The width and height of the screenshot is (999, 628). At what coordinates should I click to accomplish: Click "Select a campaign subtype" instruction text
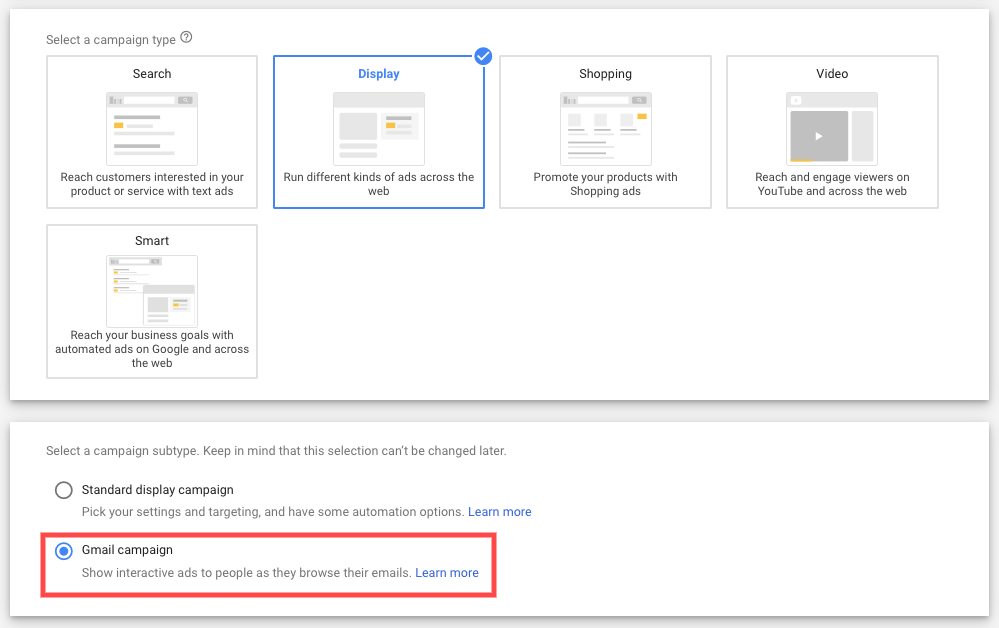pyautogui.click(x=276, y=451)
